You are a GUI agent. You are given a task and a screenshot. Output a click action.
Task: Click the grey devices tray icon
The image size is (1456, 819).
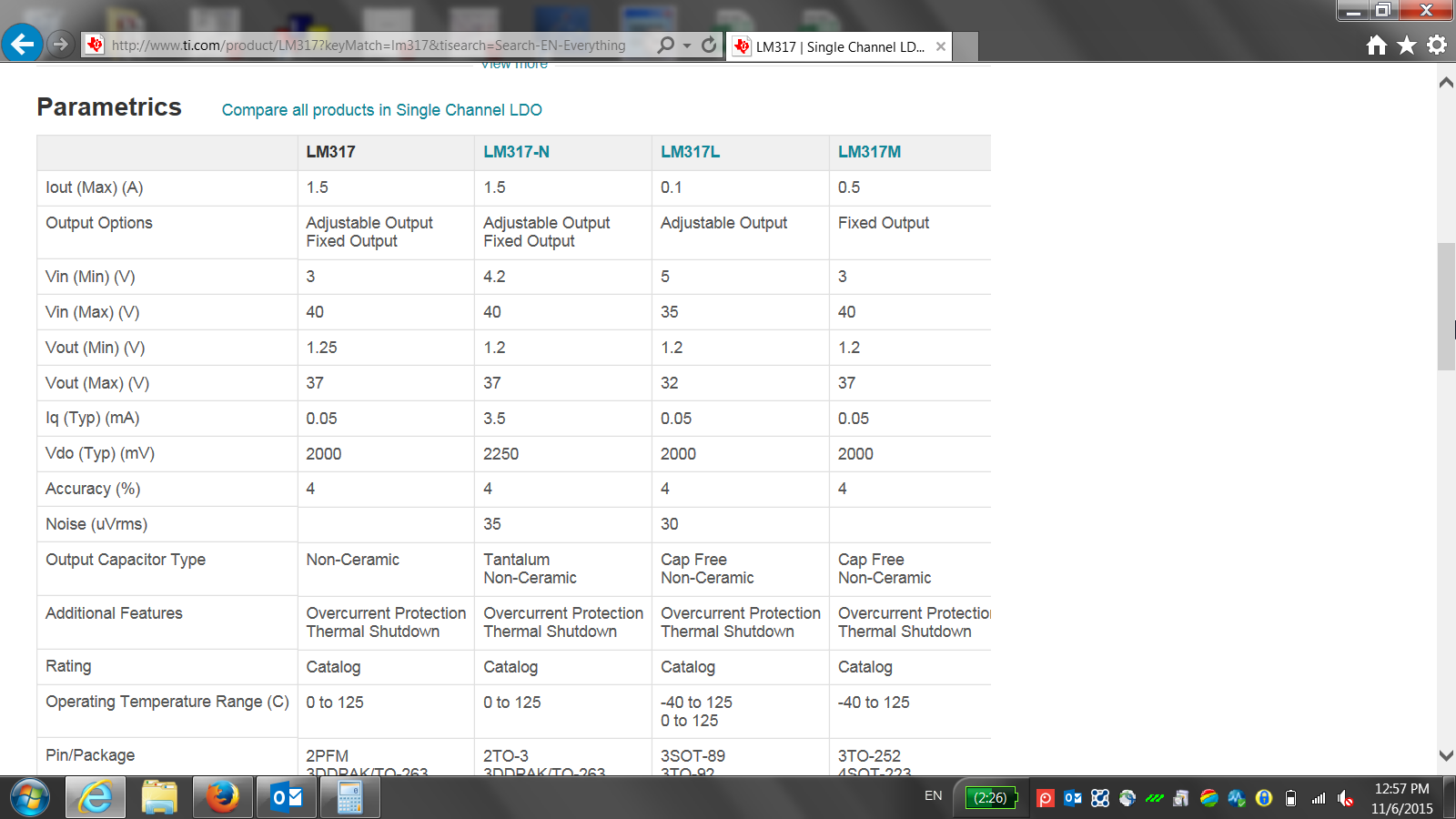(x=1181, y=798)
